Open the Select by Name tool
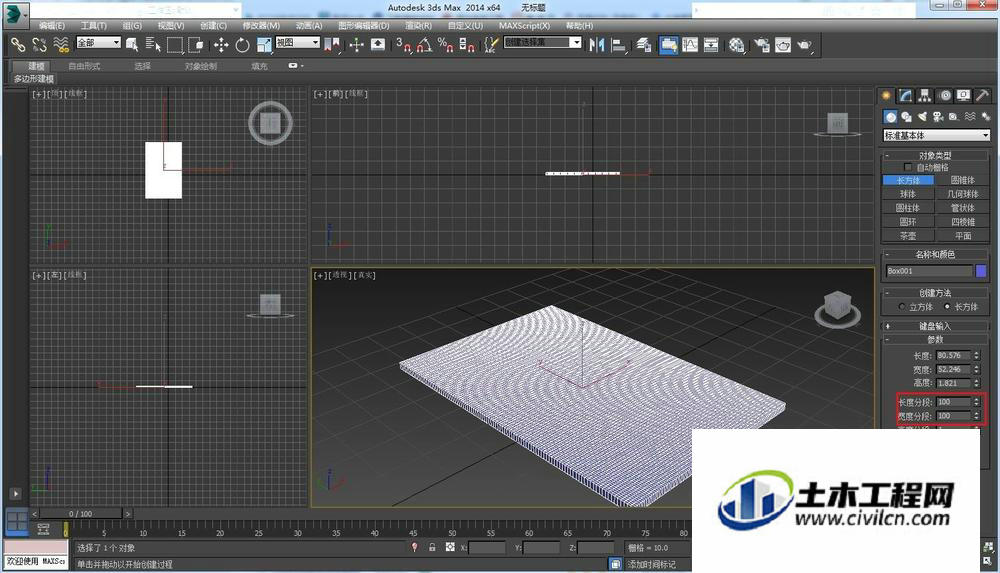The width and height of the screenshot is (1000, 573). (153, 45)
